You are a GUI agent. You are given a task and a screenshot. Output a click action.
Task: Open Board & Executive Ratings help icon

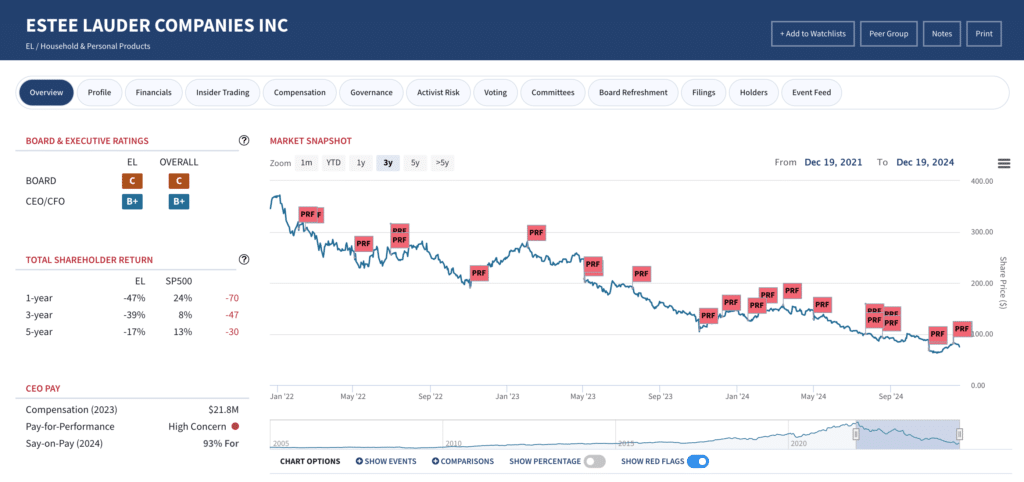click(244, 140)
